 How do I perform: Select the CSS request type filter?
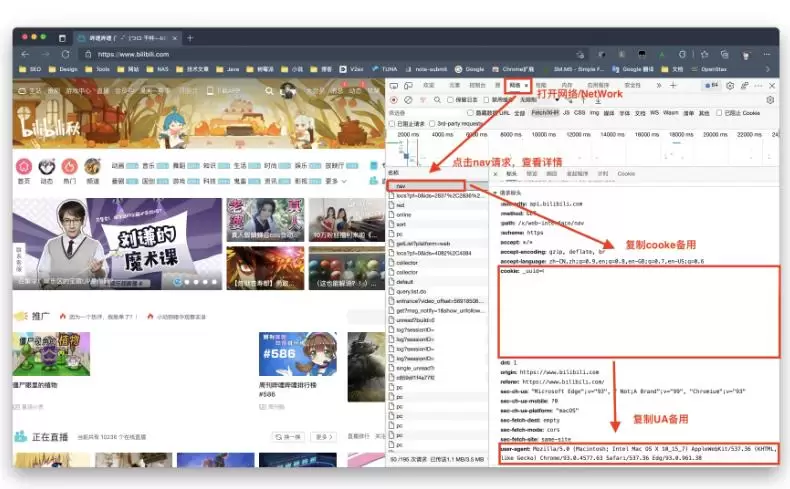click(x=579, y=113)
